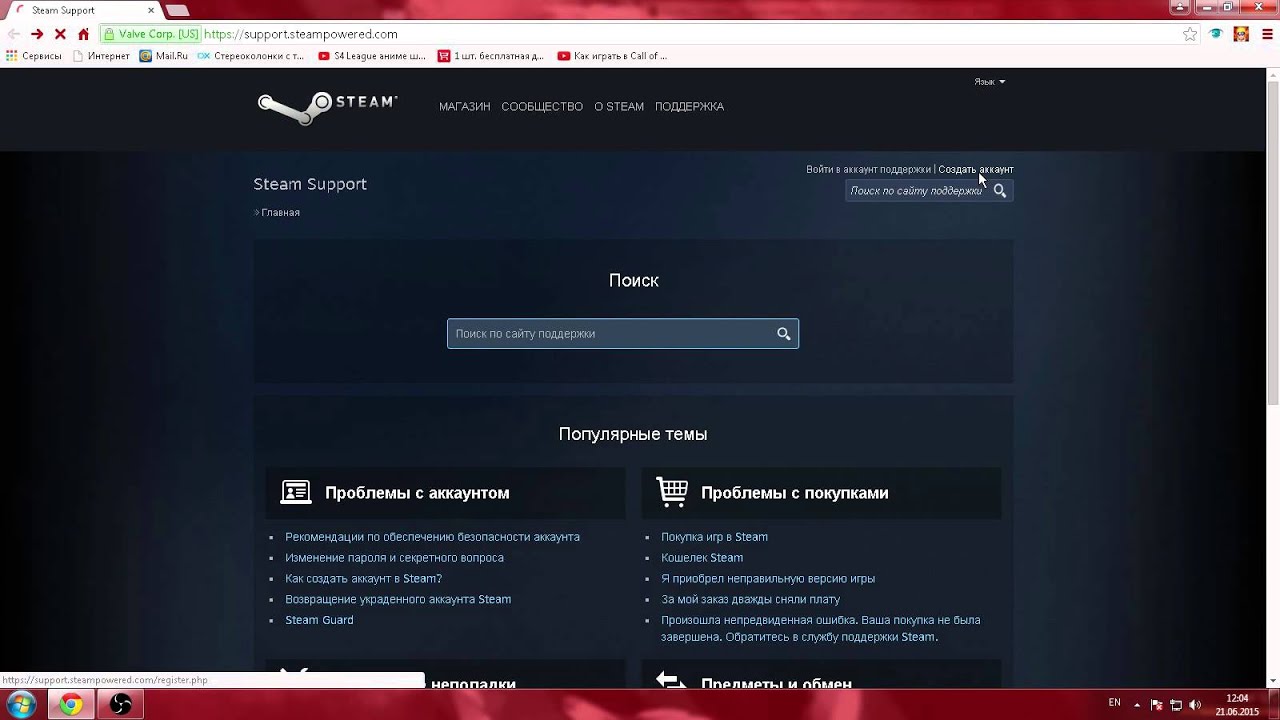Open the Язык language dropdown
Image resolution: width=1280 pixels, height=720 pixels.
[x=989, y=82]
